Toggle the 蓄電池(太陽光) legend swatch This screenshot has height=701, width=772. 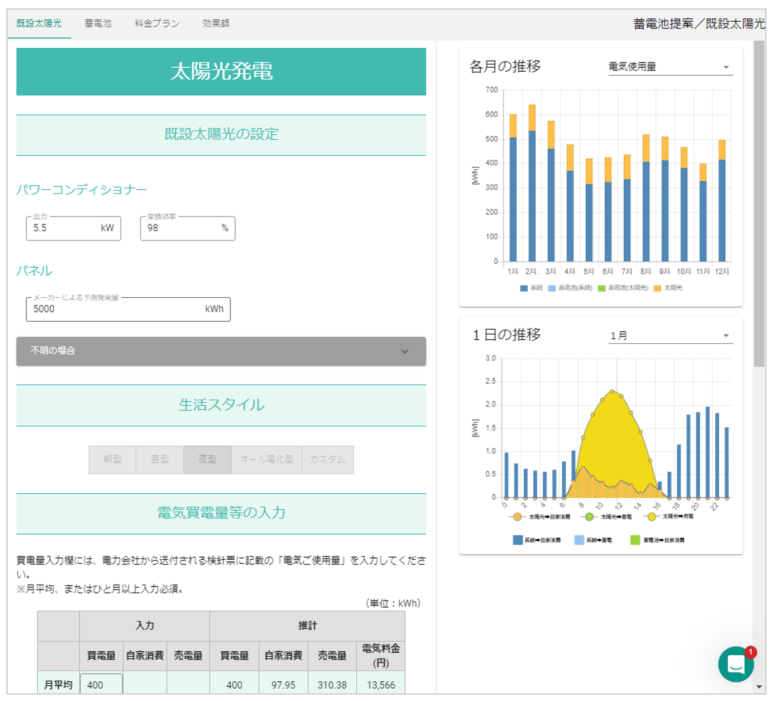point(602,288)
